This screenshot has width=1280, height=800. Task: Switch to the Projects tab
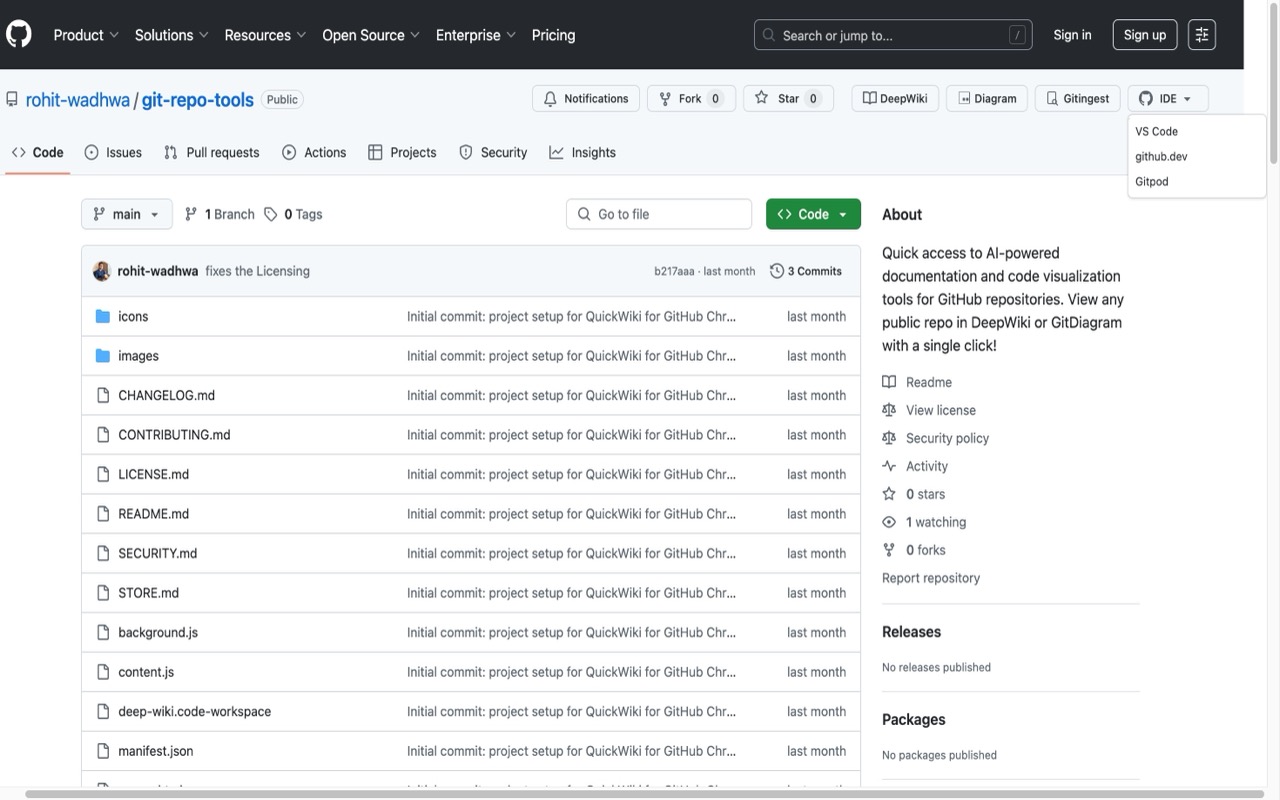coord(402,153)
